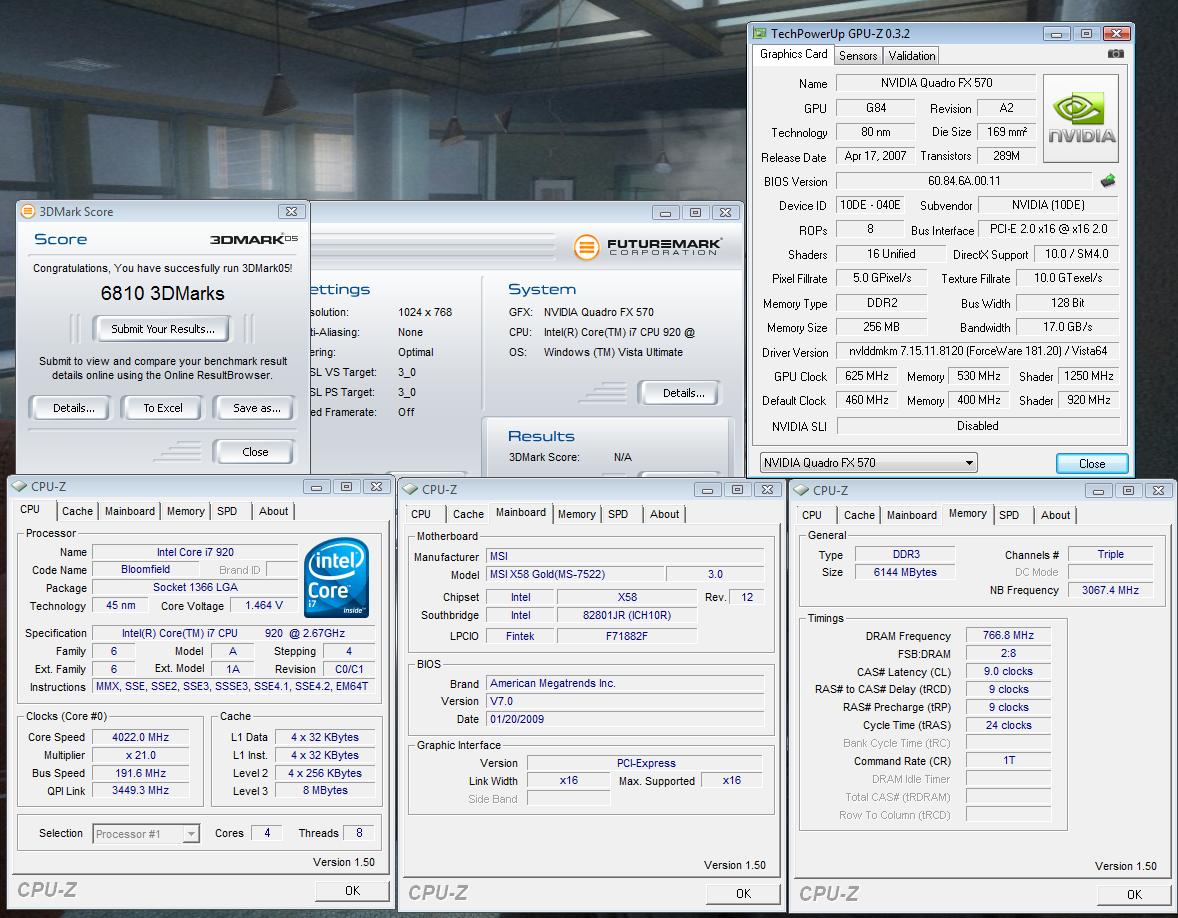Click the CPU-Z title icon in the CPU-tab window
The image size is (1178, 918).
[20, 486]
